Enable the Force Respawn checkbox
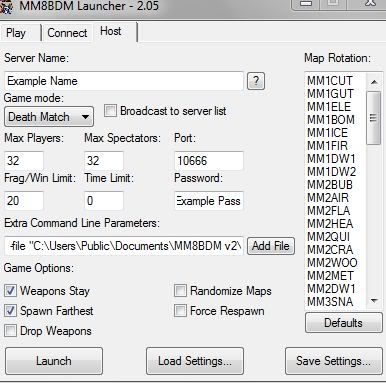This screenshot has width=386, height=383. click(180, 311)
